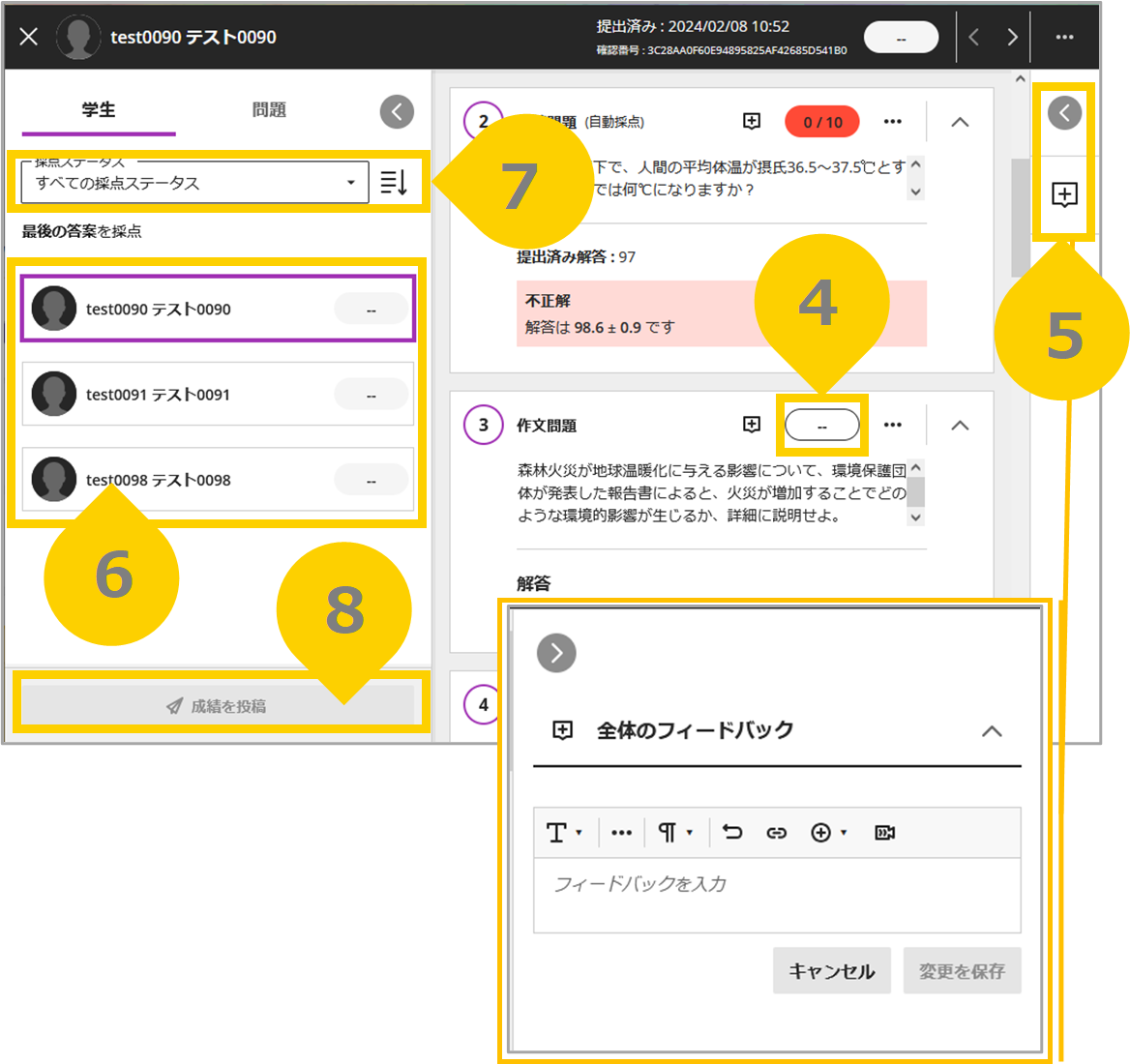Viewport: 1130px width, 1064px height.
Task: Click the overall grade pill in header
Action: 901,38
